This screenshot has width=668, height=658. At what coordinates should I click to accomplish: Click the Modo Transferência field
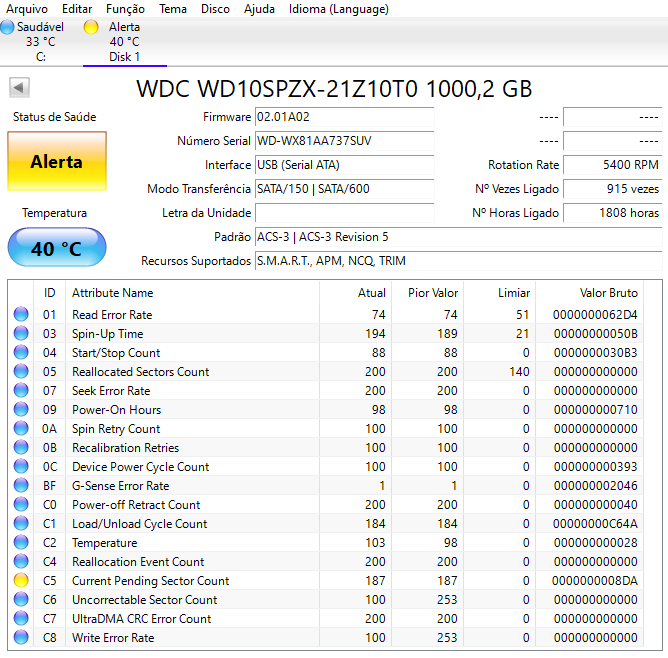(344, 189)
